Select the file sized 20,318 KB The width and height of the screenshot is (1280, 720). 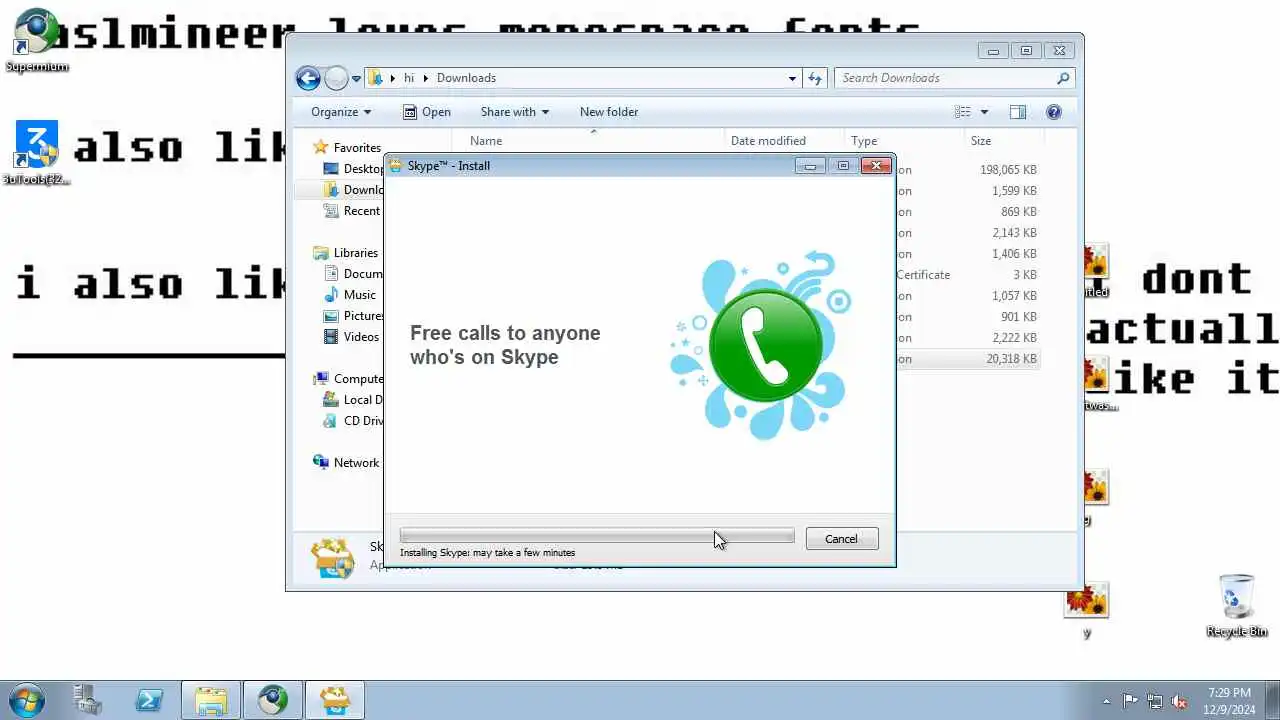click(x=967, y=359)
